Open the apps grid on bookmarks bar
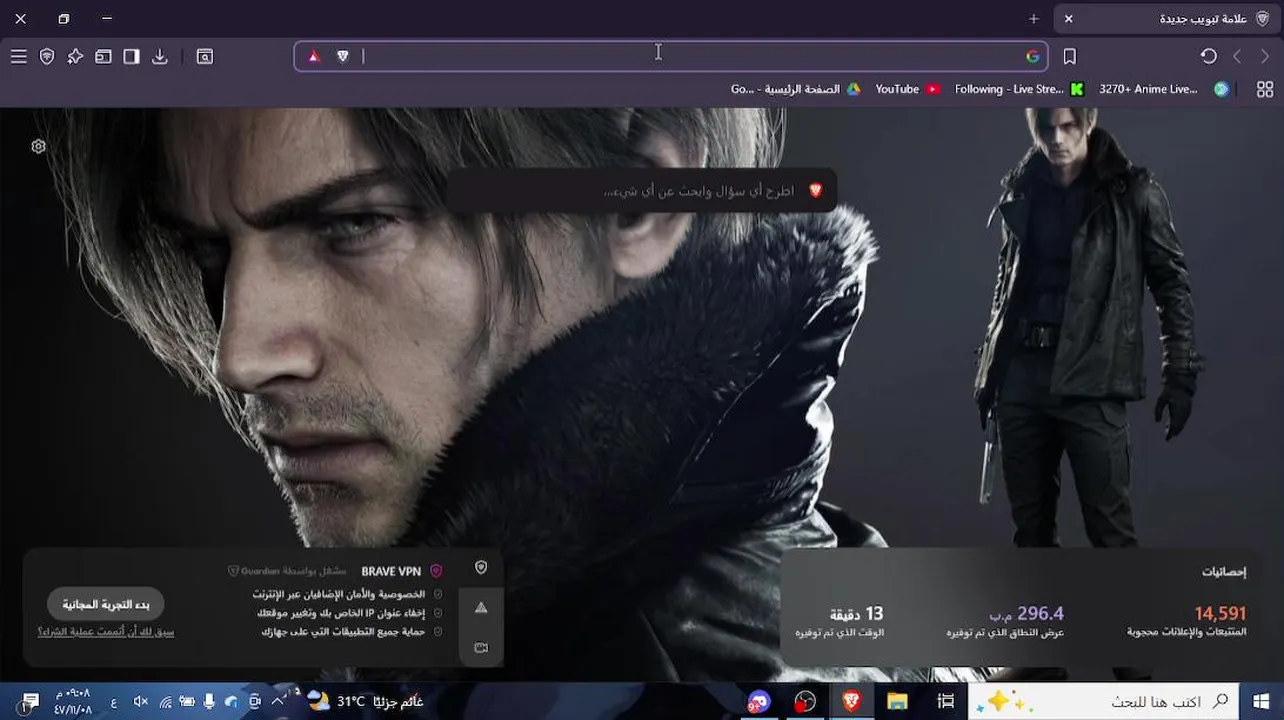 pos(1265,89)
